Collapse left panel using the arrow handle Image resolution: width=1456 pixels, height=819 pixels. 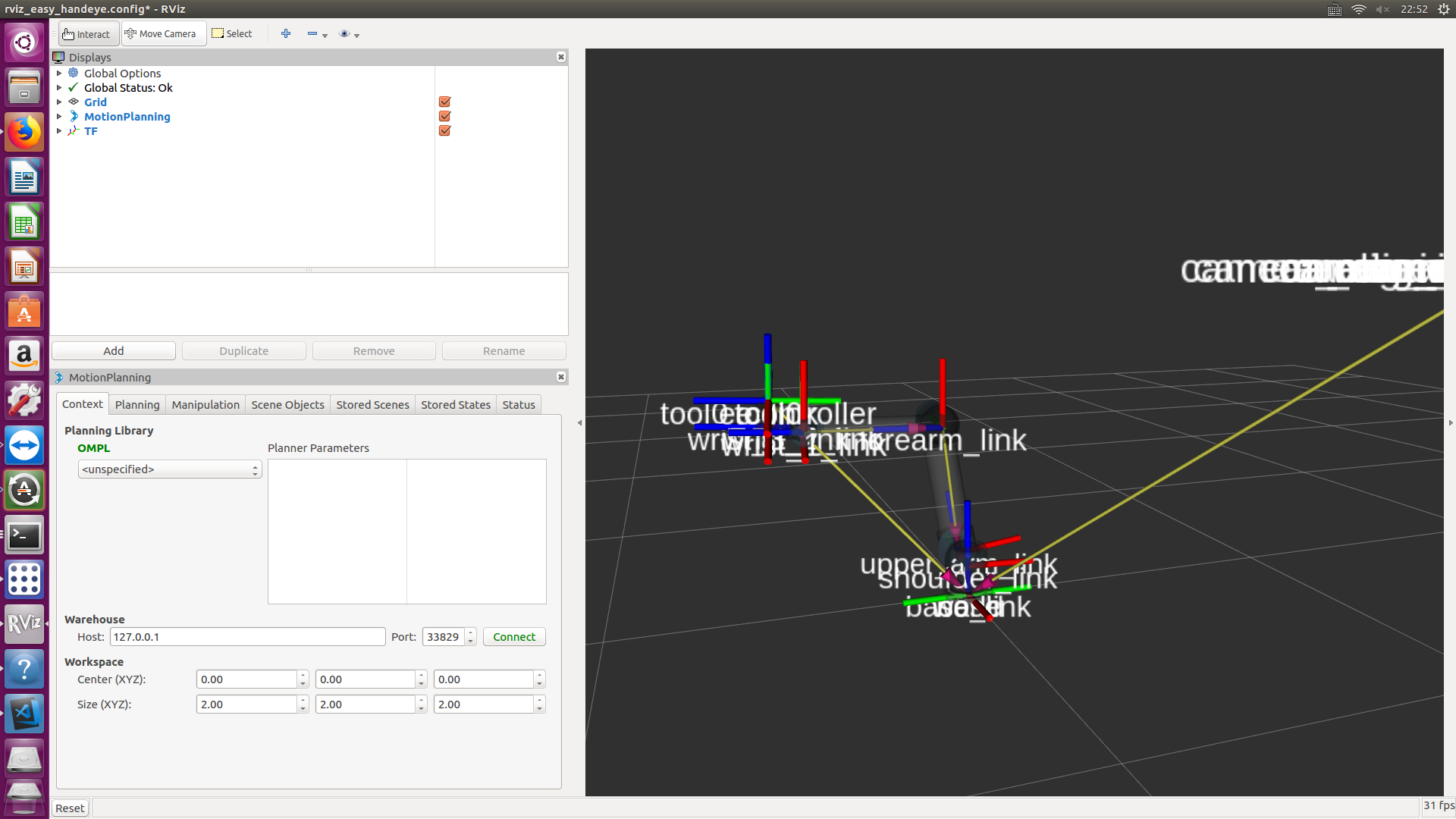[579, 422]
